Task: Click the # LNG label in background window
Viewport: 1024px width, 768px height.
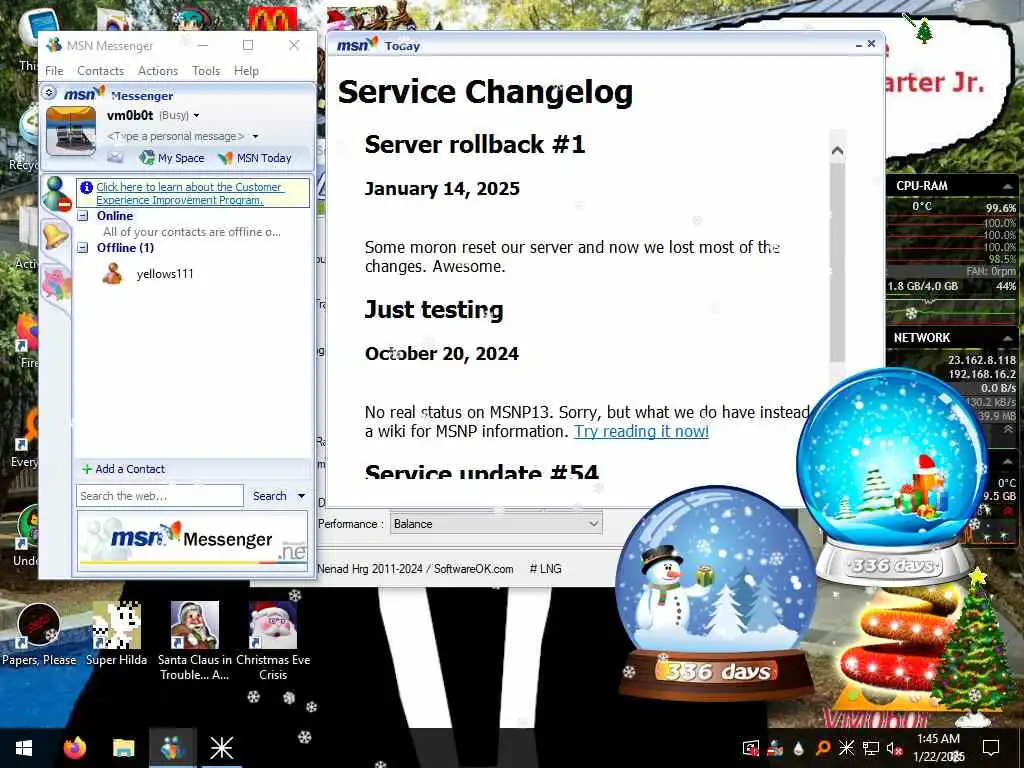Action: point(545,569)
